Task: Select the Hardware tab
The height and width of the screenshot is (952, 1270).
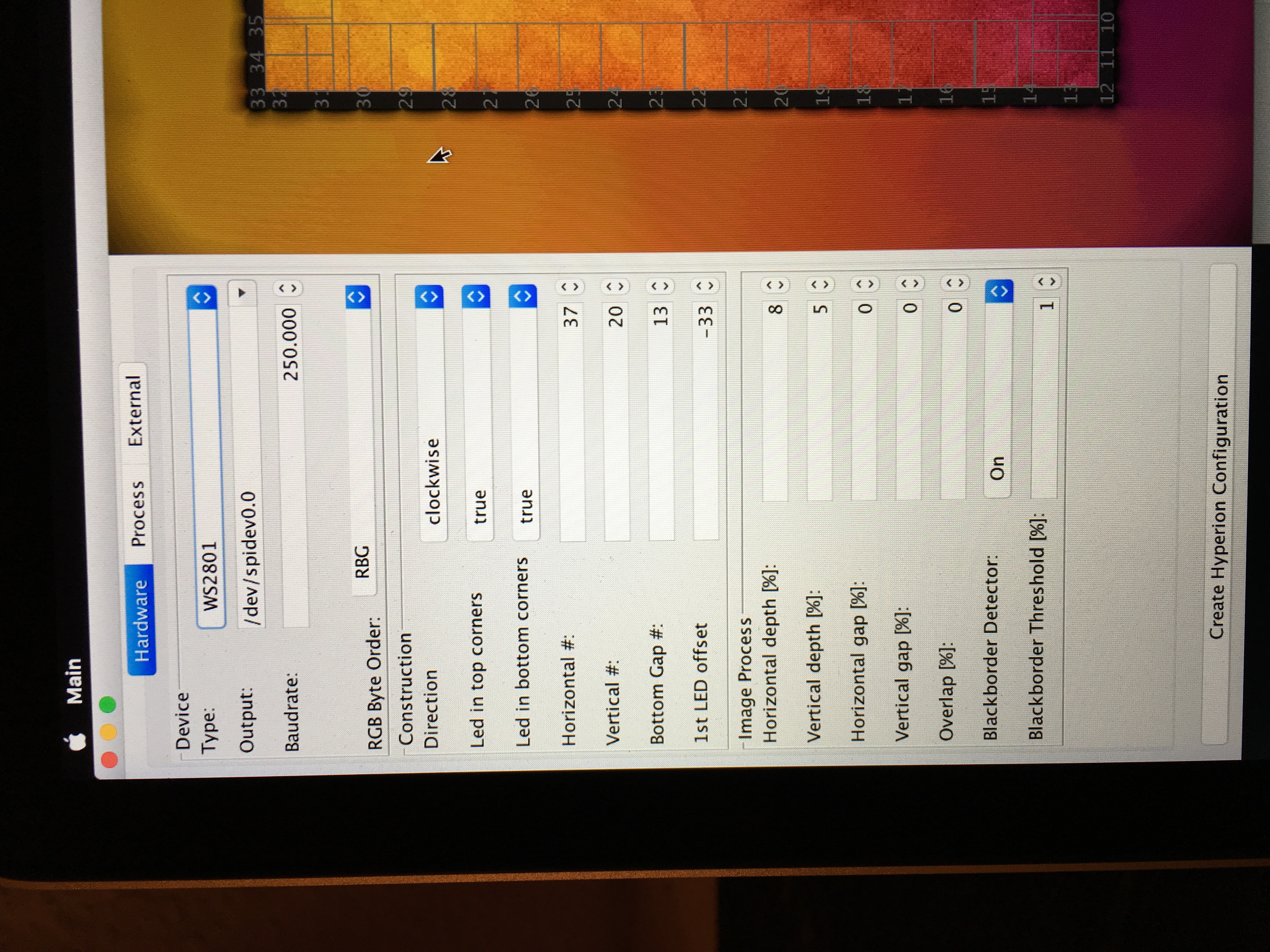Action: pyautogui.click(x=140, y=620)
